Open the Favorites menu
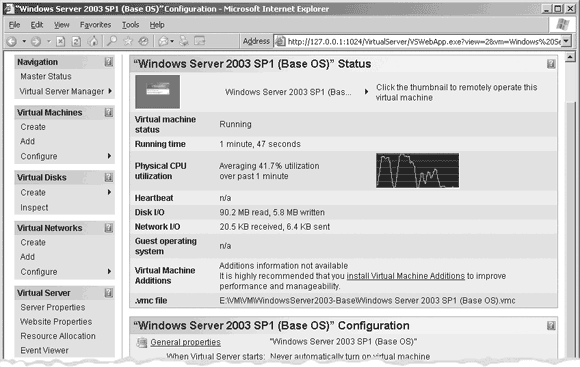Viewport: 580px width, 367px height. (95, 25)
